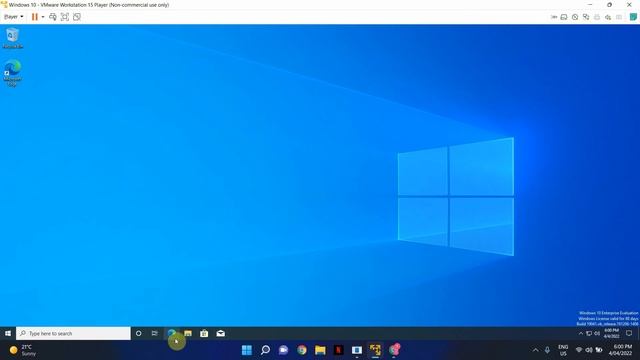Switch to VMware Player on host taskbar
The image size is (640, 360).
click(375, 350)
